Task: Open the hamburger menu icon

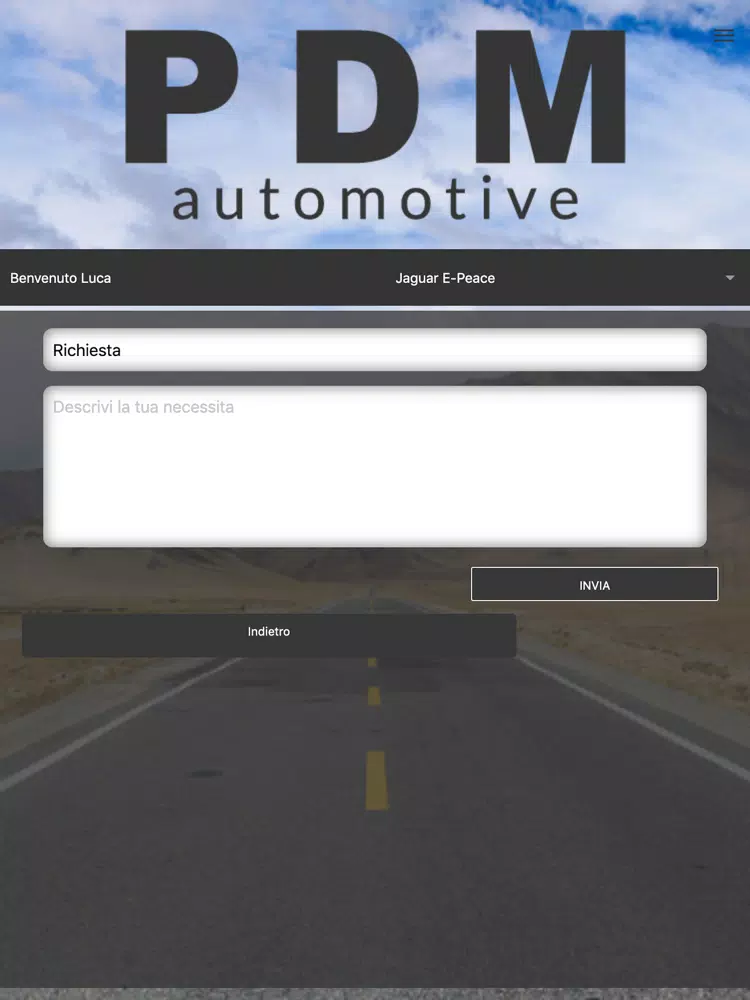Action: (723, 36)
